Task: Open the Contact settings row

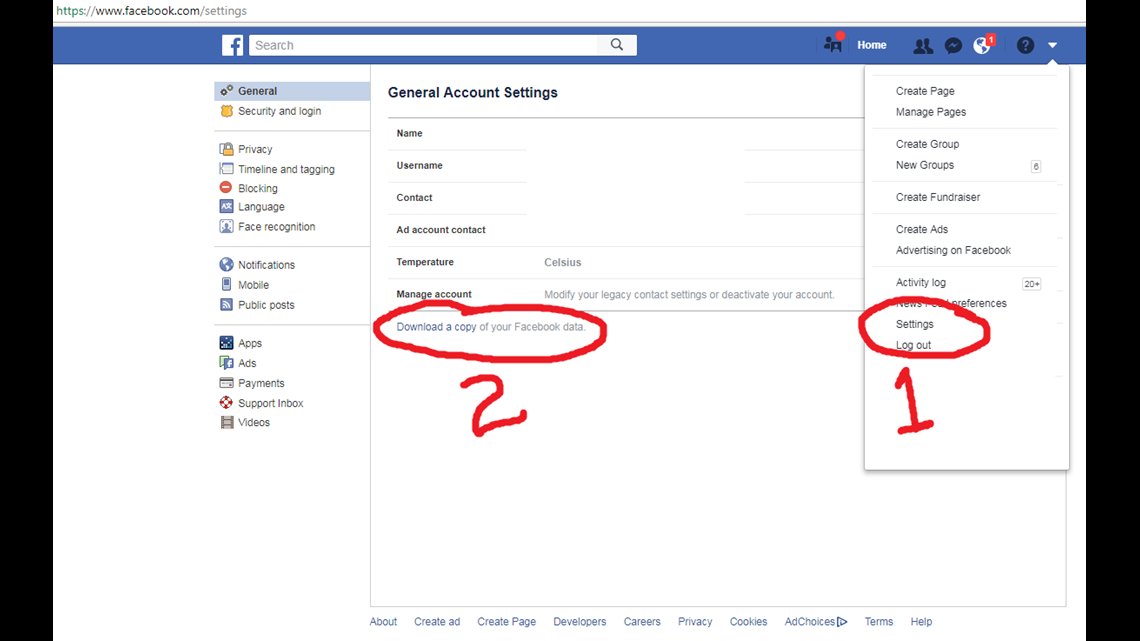Action: [x=626, y=198]
